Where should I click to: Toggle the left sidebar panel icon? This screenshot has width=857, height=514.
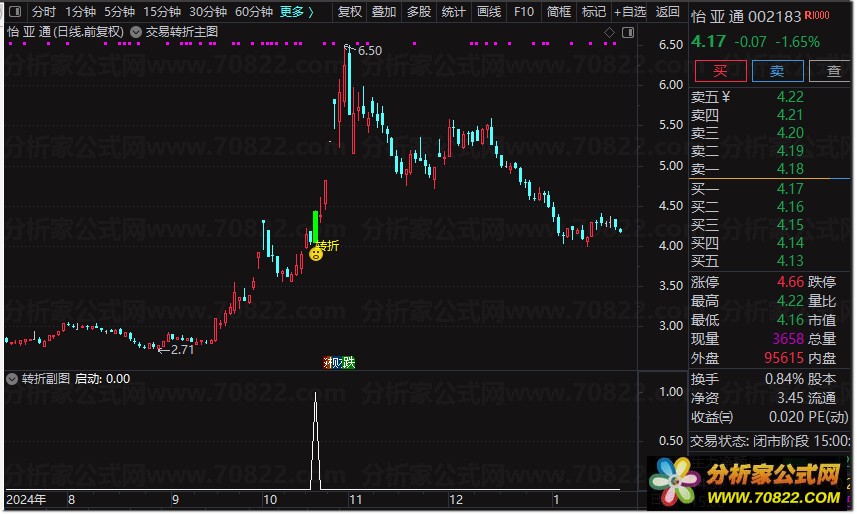[x=15, y=11]
